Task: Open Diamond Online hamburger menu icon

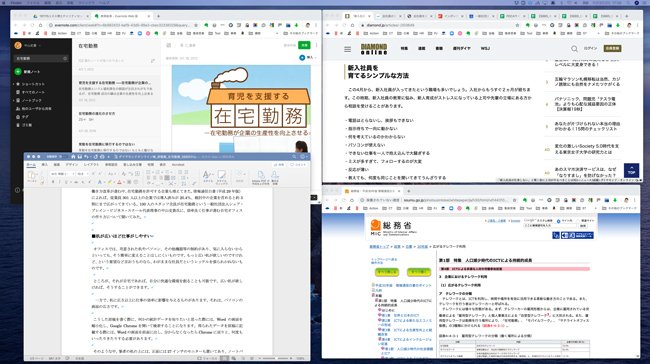Action: (x=347, y=49)
